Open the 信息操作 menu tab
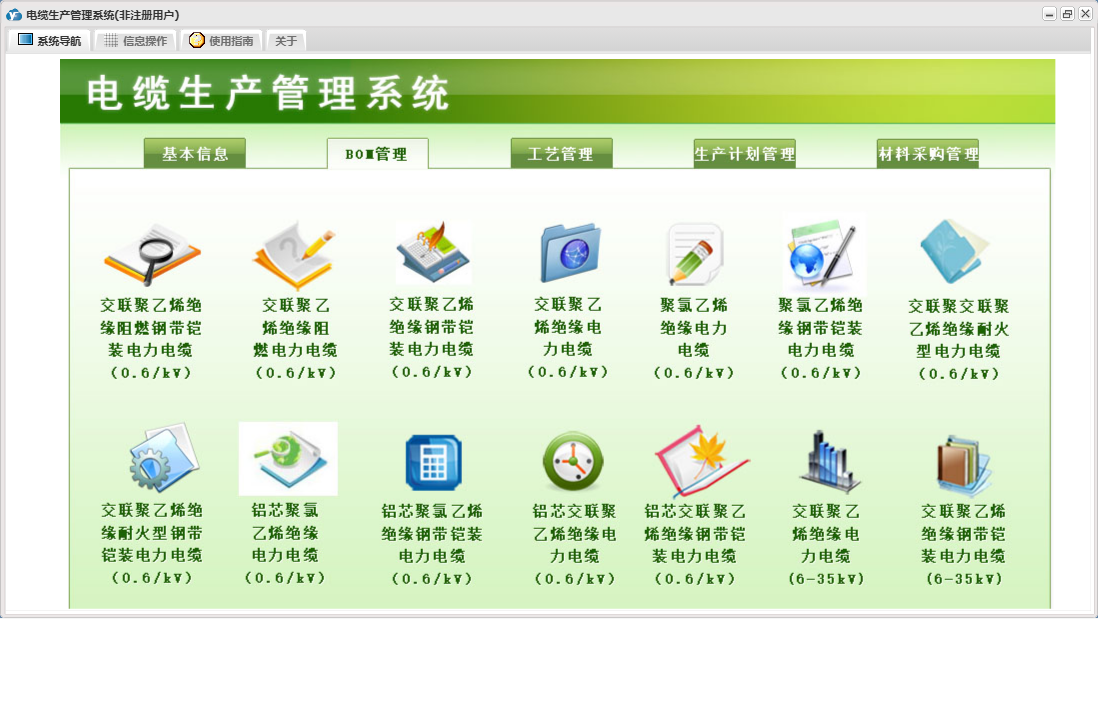The height and width of the screenshot is (716, 1098). coord(136,41)
